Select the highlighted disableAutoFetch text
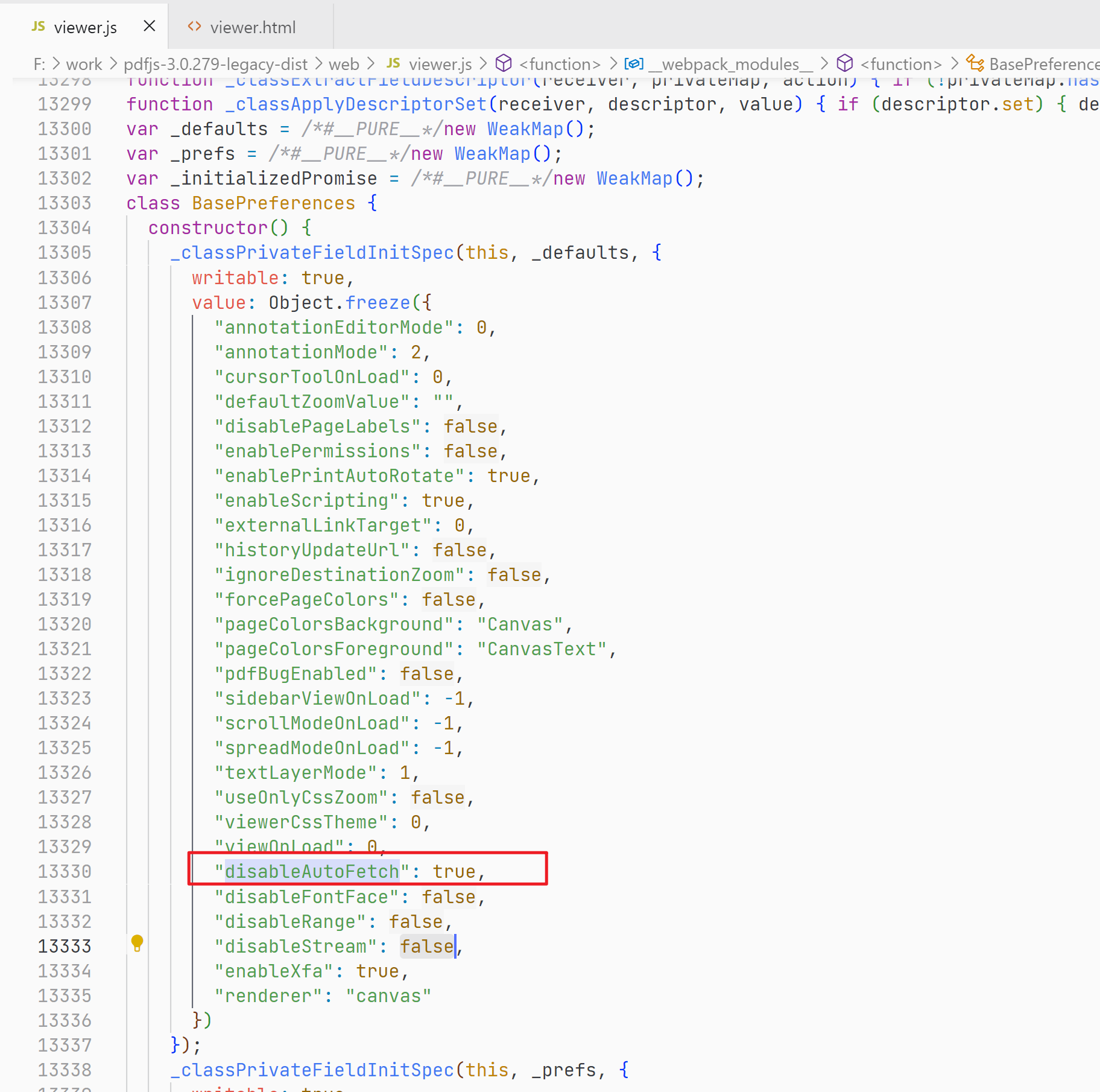The width and height of the screenshot is (1100, 1092). click(x=311, y=871)
